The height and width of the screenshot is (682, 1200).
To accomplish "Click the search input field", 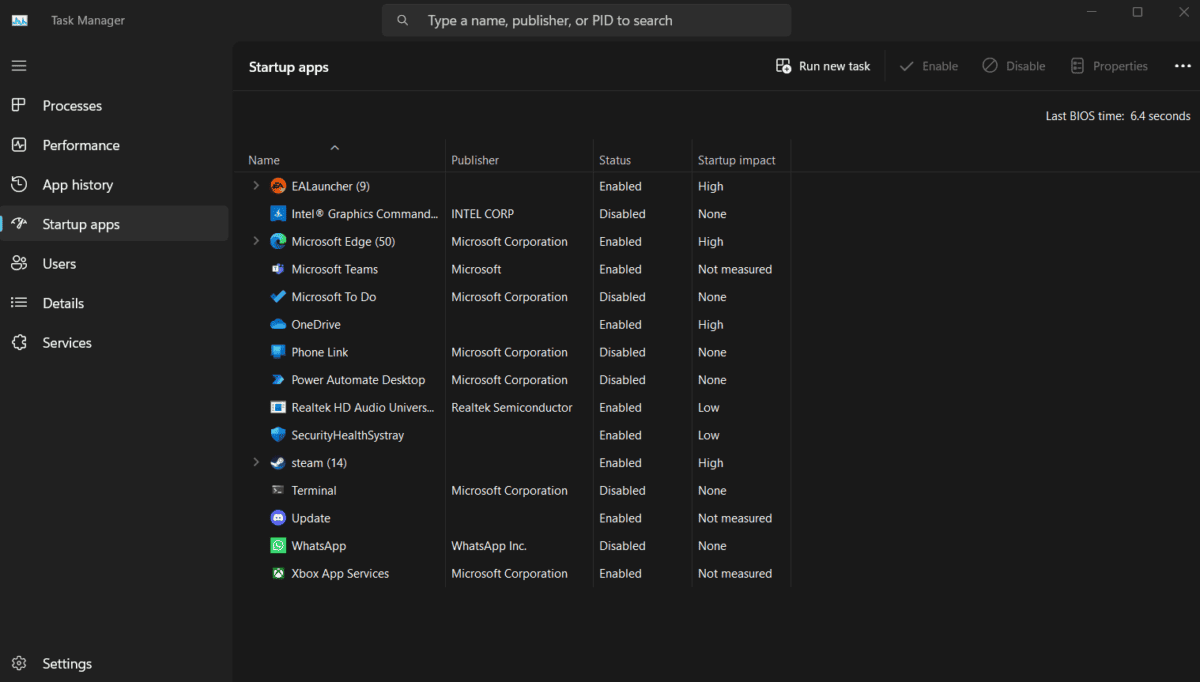I will pos(587,20).
